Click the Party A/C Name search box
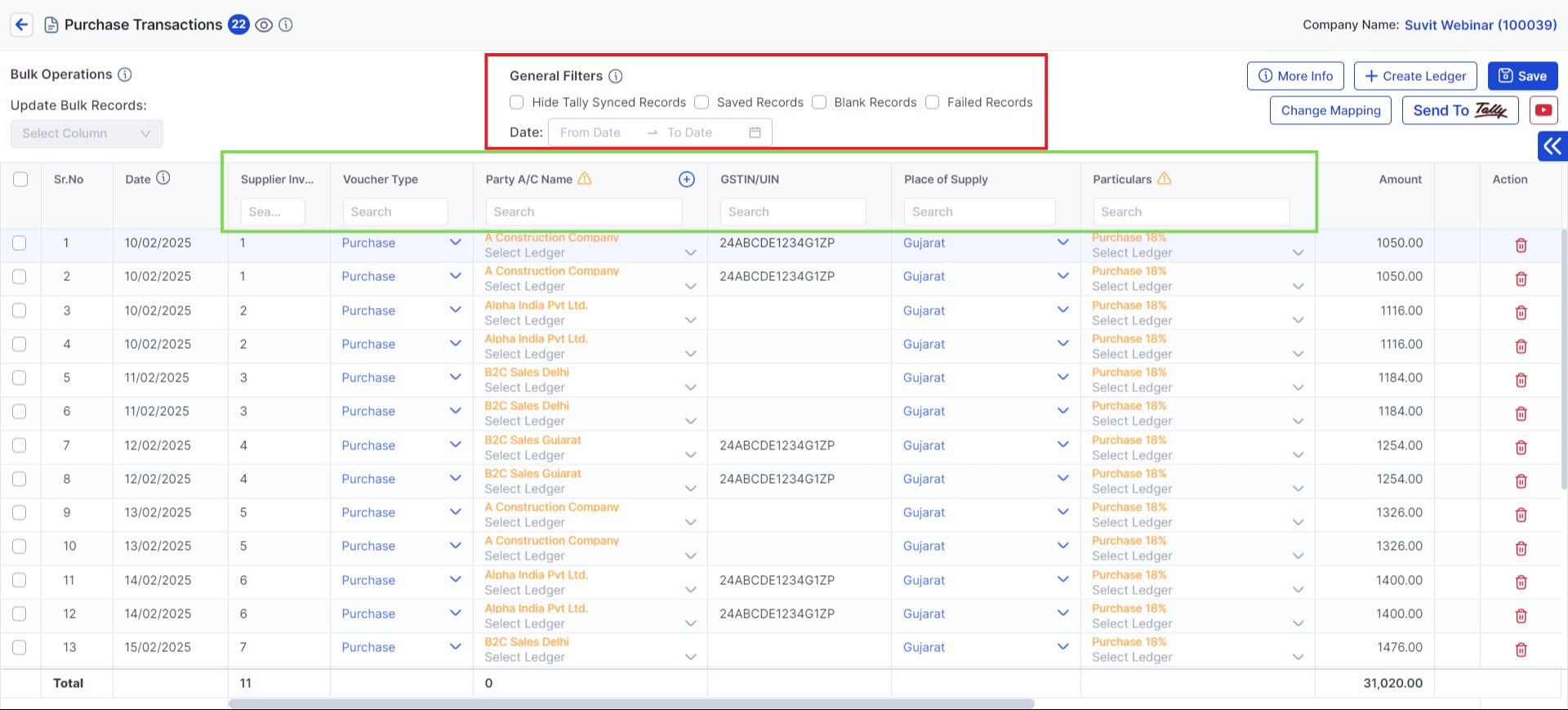The image size is (1568, 710). (584, 212)
